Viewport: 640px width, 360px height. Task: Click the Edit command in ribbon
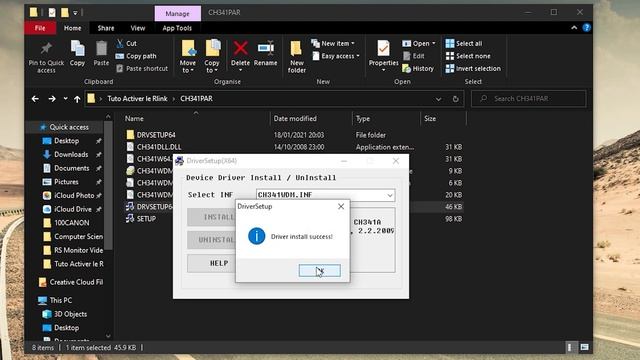pos(413,56)
